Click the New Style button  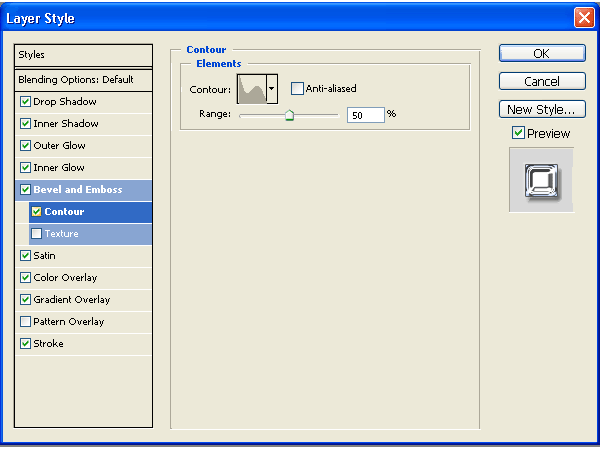coord(541,109)
